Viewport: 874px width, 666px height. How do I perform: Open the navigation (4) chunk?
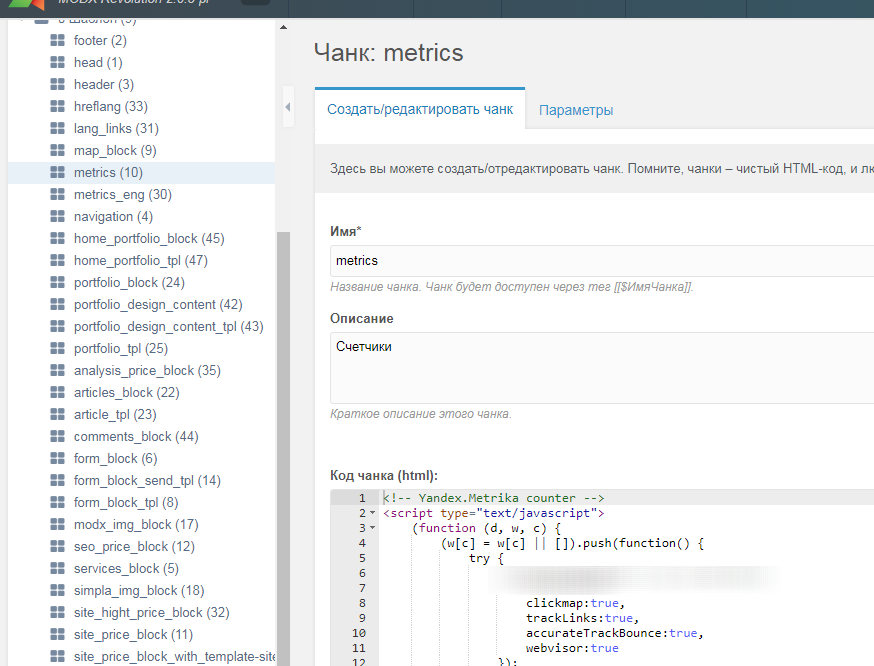(113, 217)
